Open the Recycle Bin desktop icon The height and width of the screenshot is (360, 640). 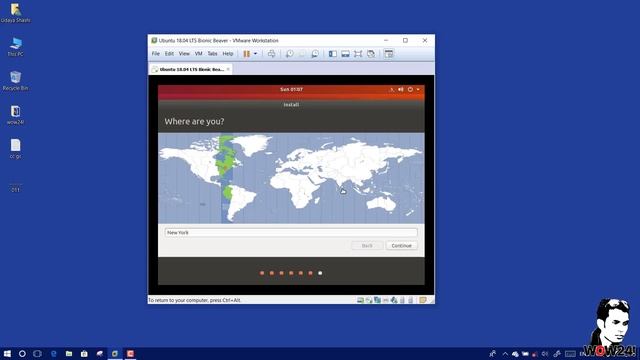16,80
